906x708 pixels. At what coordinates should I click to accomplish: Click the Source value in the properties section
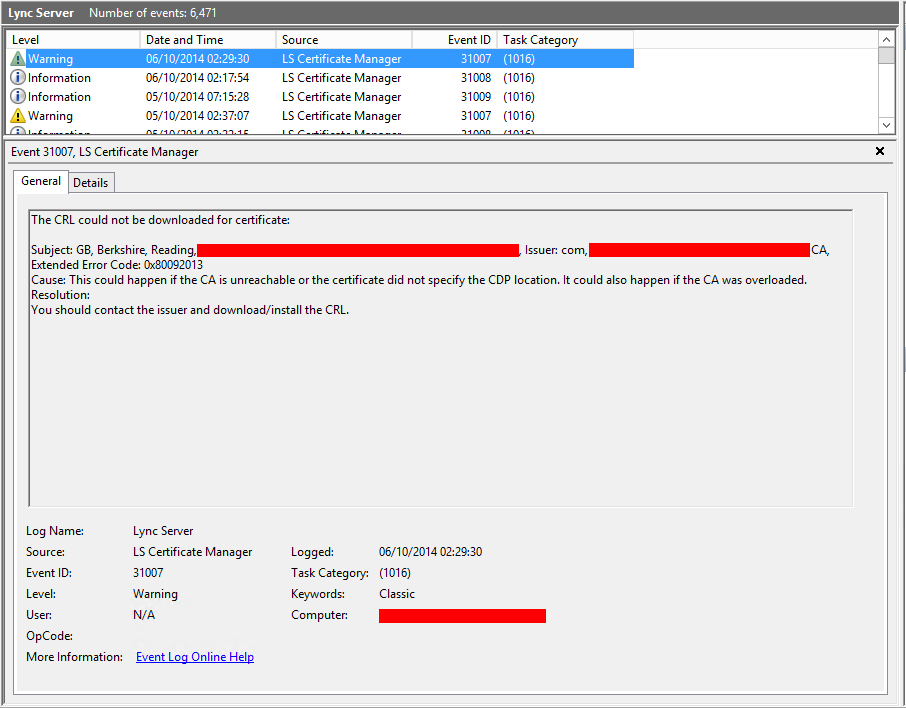coord(192,552)
